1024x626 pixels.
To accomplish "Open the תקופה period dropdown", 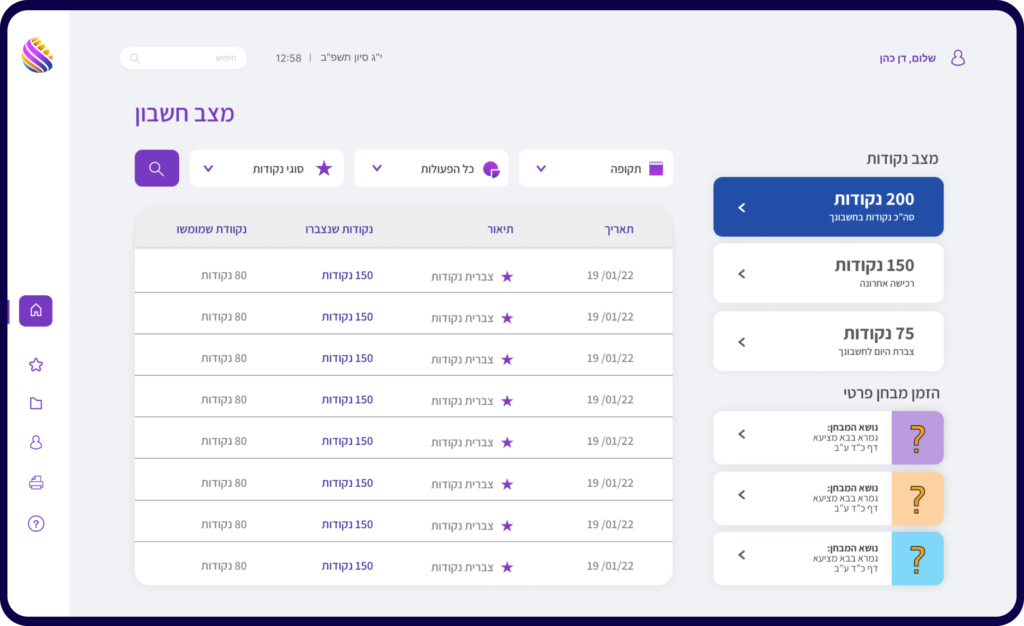I will pos(595,169).
